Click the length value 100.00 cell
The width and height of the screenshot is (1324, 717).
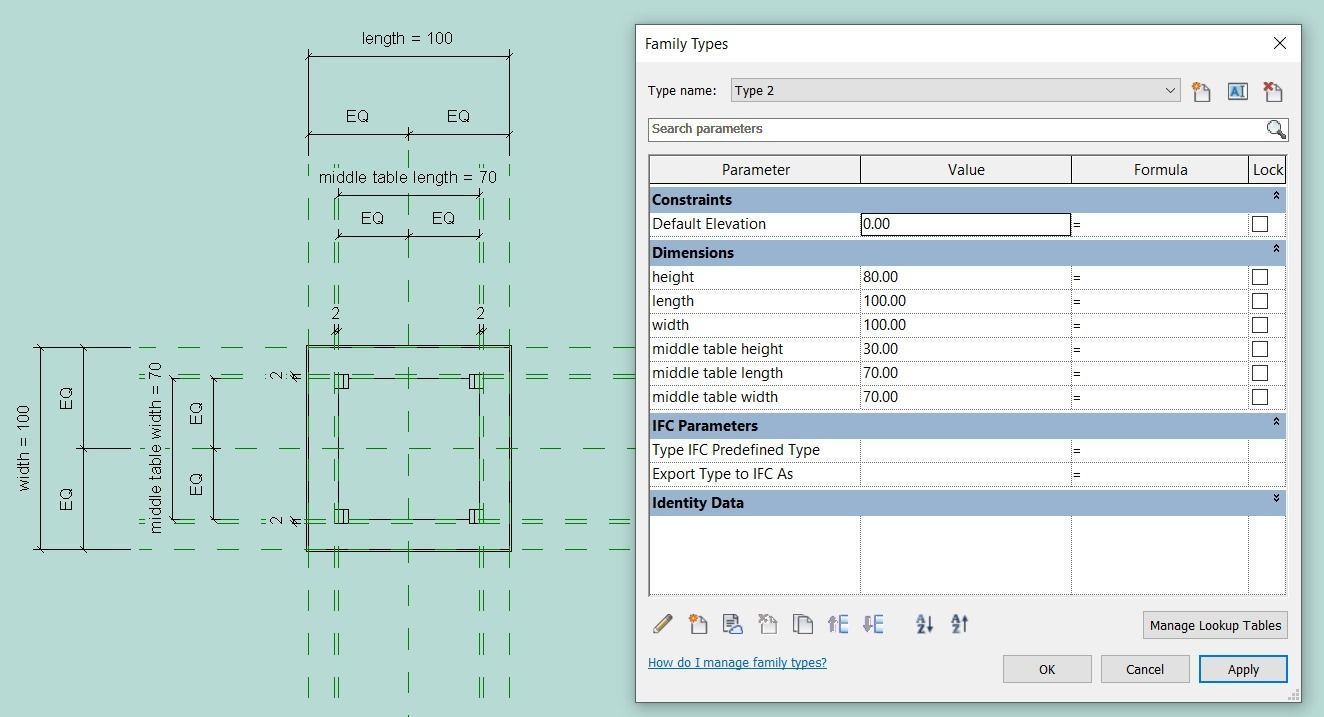(x=965, y=301)
